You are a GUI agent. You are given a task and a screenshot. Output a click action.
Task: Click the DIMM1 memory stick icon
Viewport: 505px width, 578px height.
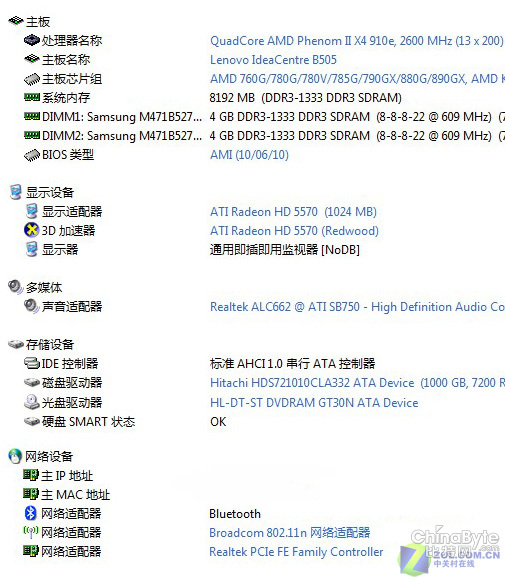[x=32, y=116]
